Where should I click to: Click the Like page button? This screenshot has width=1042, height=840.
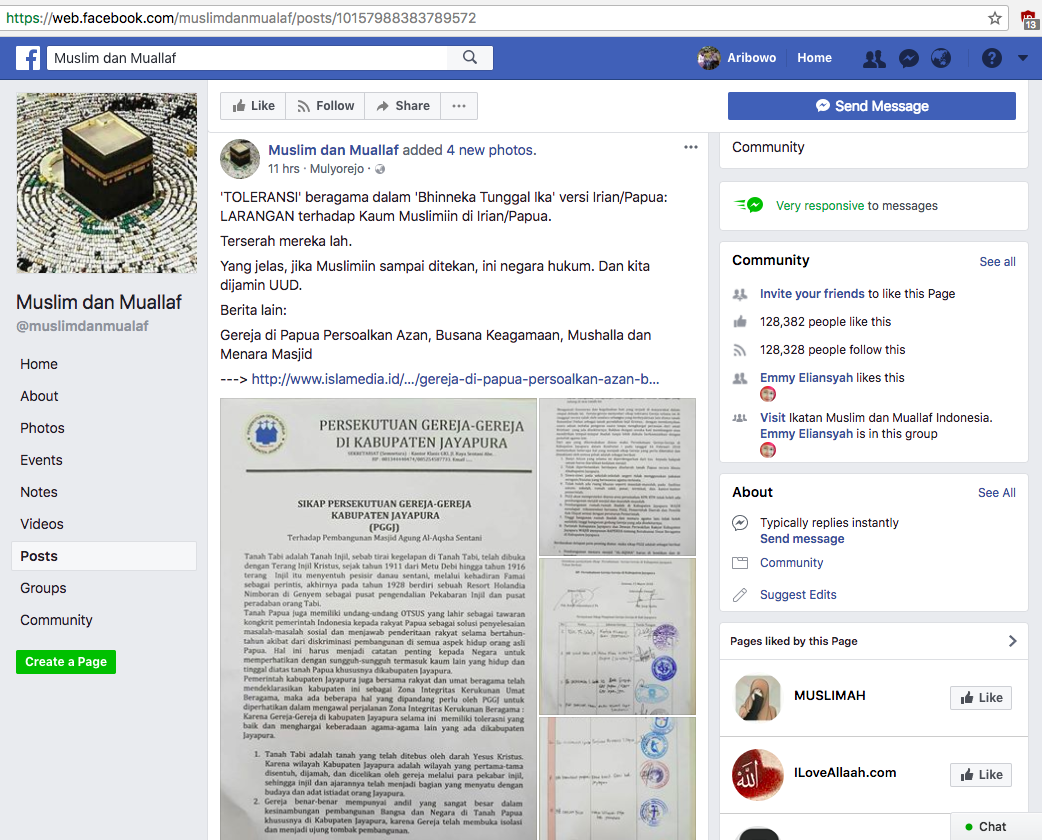click(253, 106)
